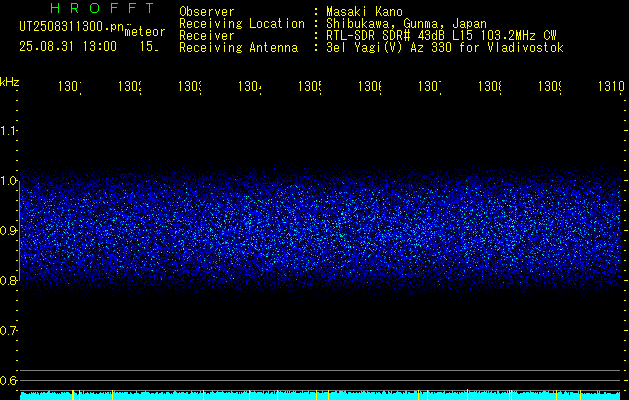Click the 0.7 frequency axis label
This screenshot has height=400, width=629.
click(x=9, y=331)
